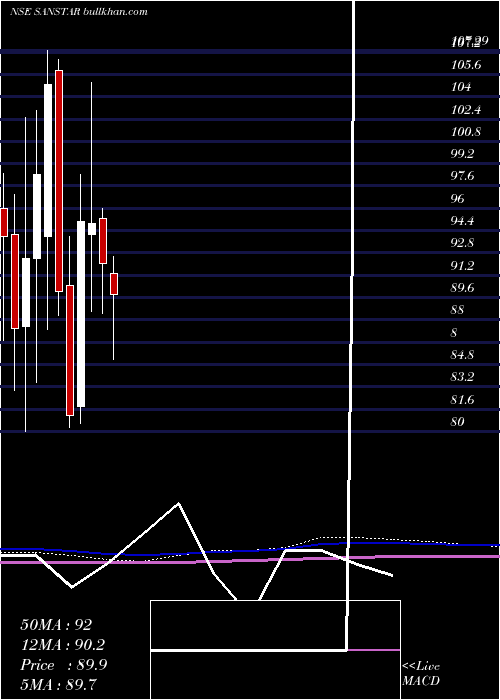Click the 'Price : 89.9' readout
Image resolution: width=500 pixels, height=700 pixels.
63,665
